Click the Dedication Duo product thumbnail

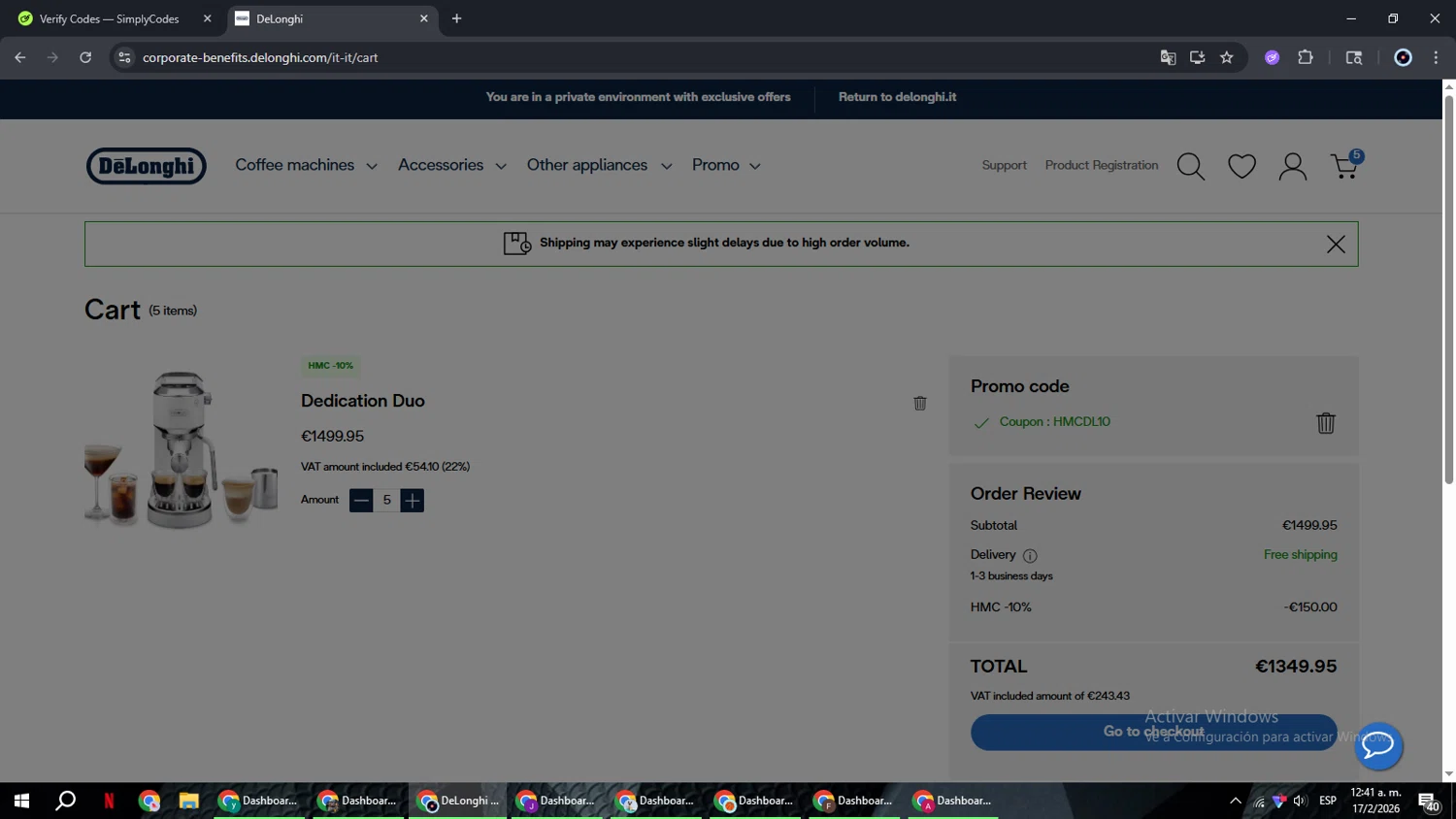point(182,448)
